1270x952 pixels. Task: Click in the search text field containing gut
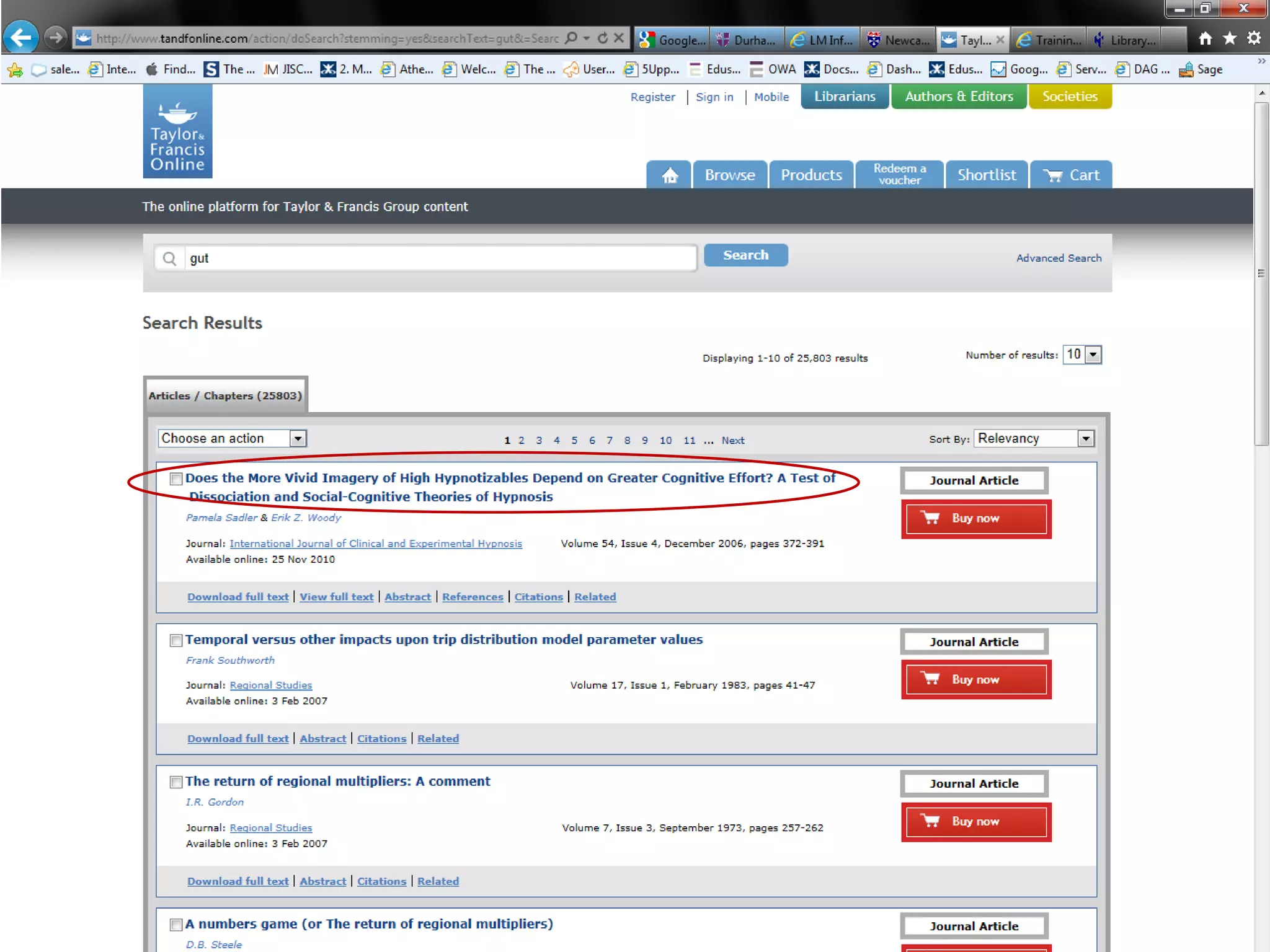(x=440, y=258)
